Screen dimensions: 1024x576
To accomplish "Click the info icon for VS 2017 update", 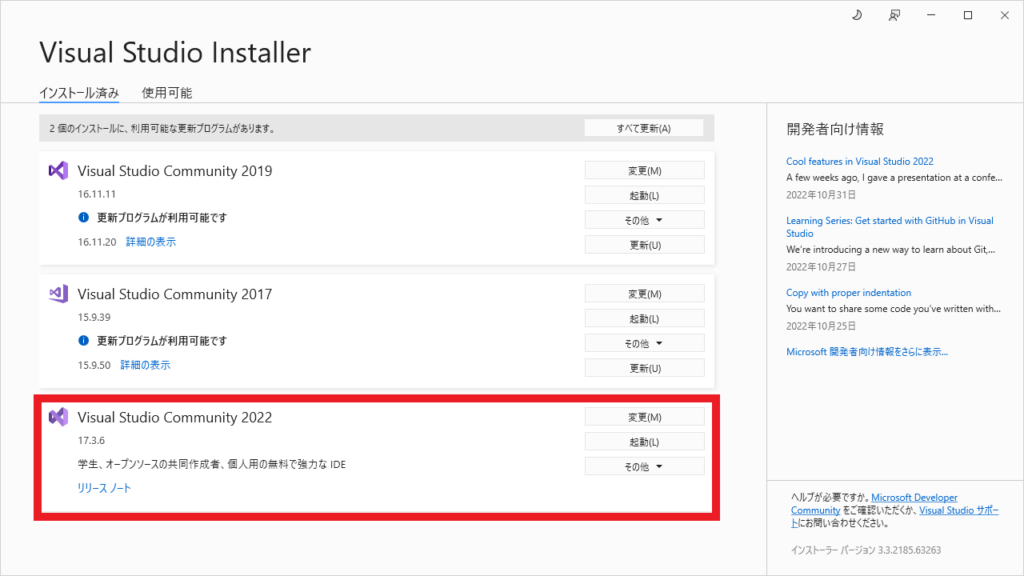I will click(x=84, y=340).
